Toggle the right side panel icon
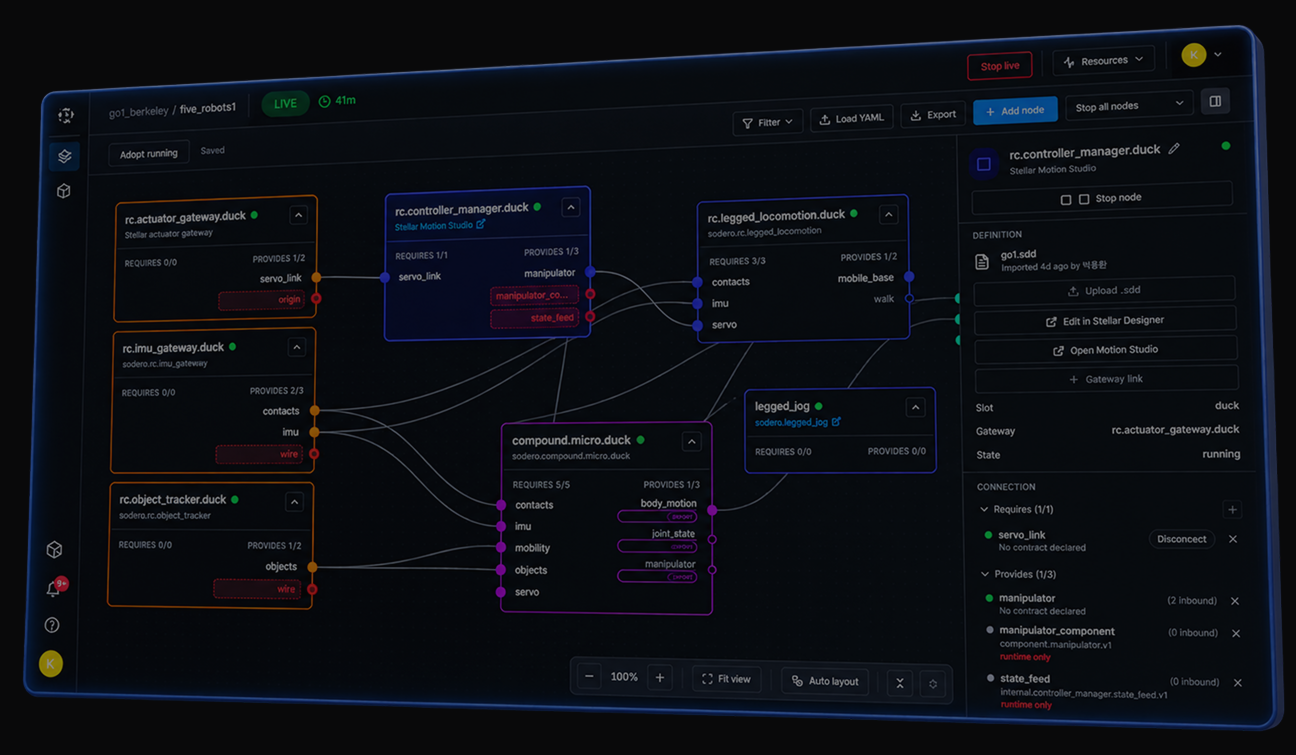 (1215, 101)
